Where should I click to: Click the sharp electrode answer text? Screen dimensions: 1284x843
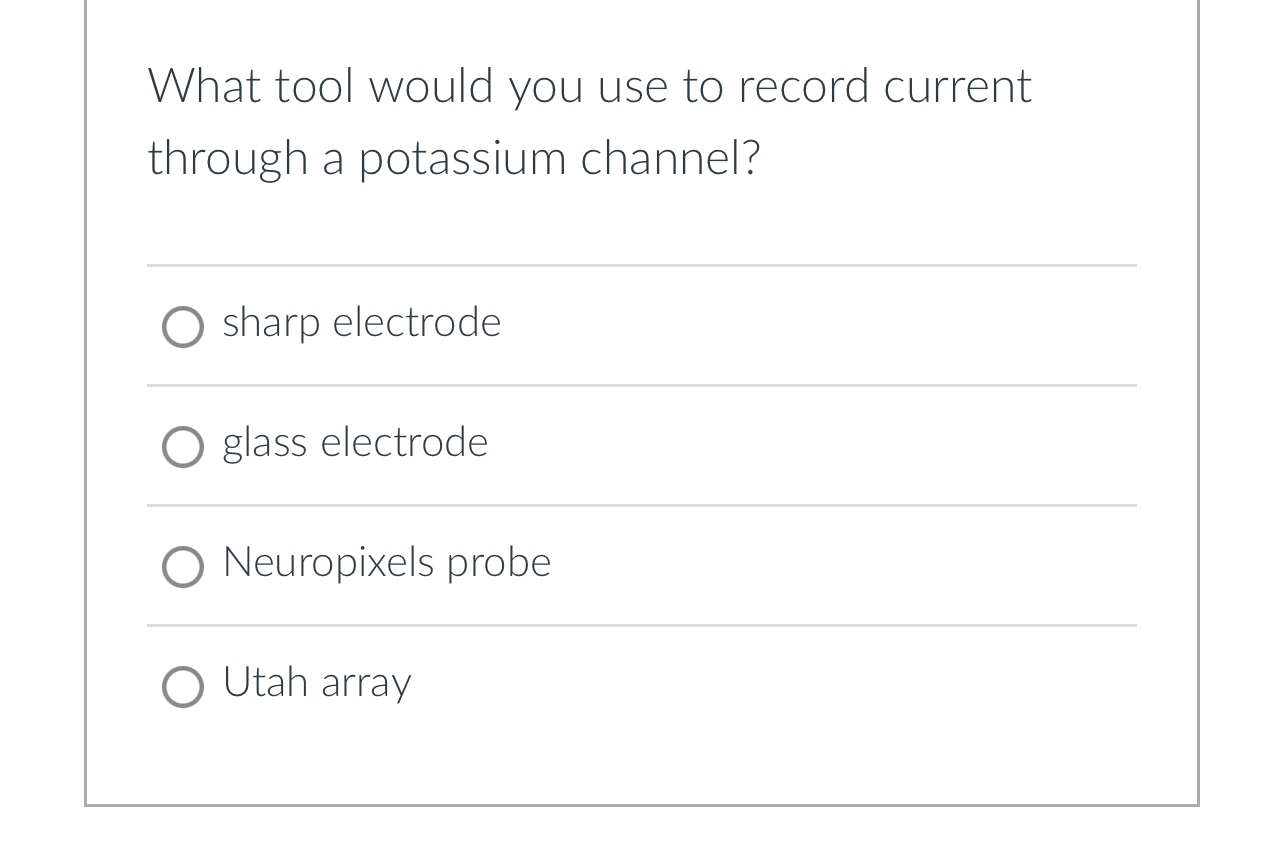tap(361, 324)
